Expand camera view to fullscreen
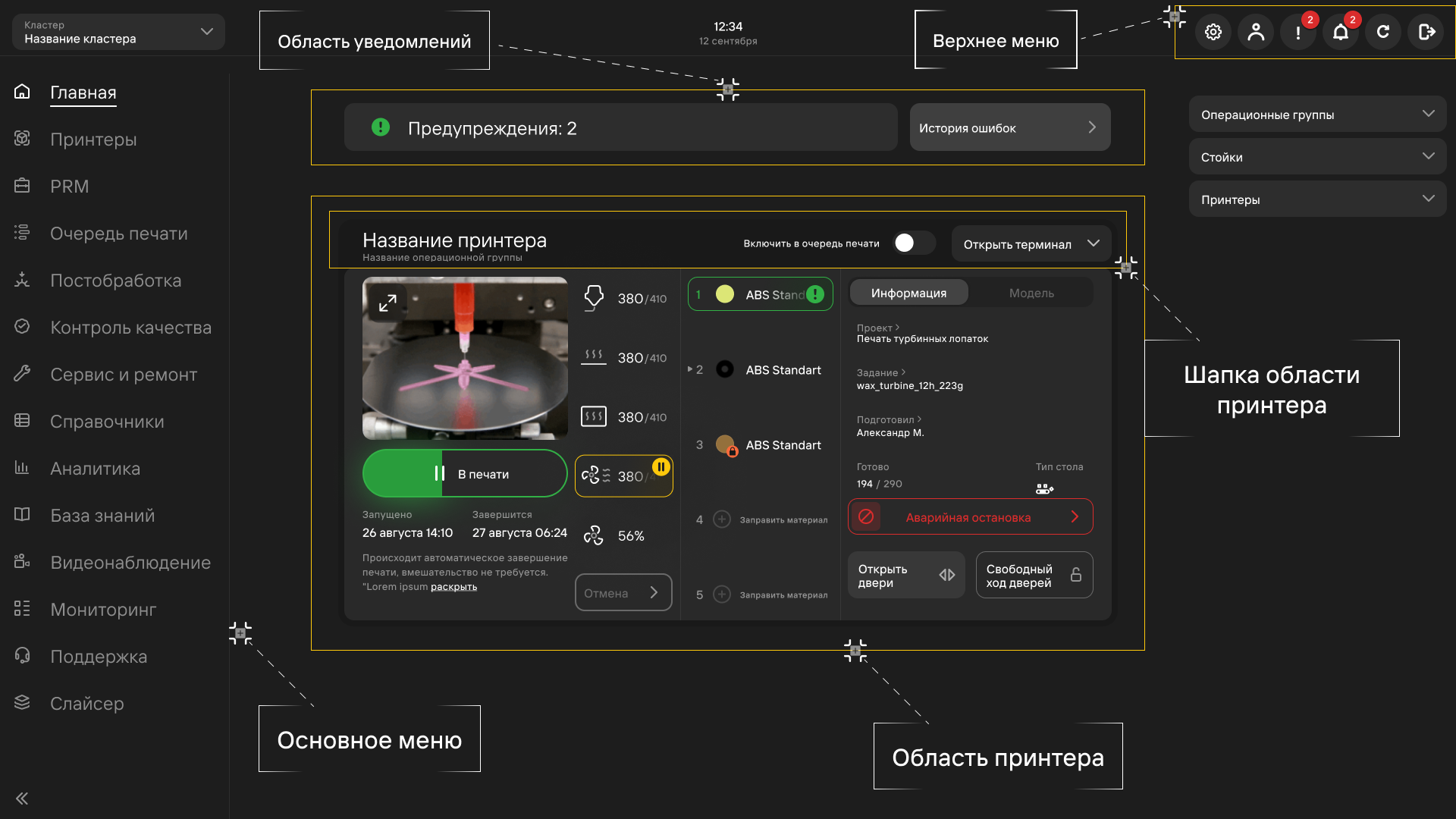Viewport: 1456px width, 819px height. (388, 303)
